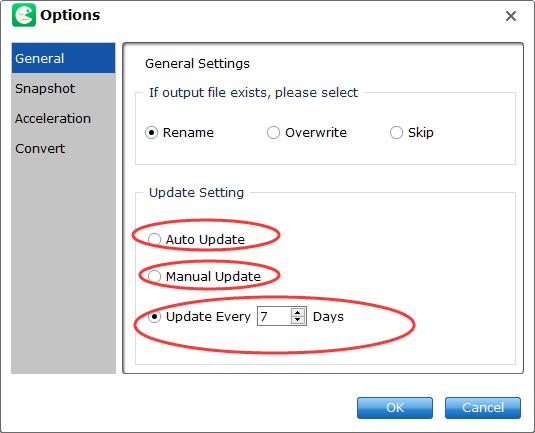Click the days number input field
This screenshot has height=433, width=535.
point(274,316)
